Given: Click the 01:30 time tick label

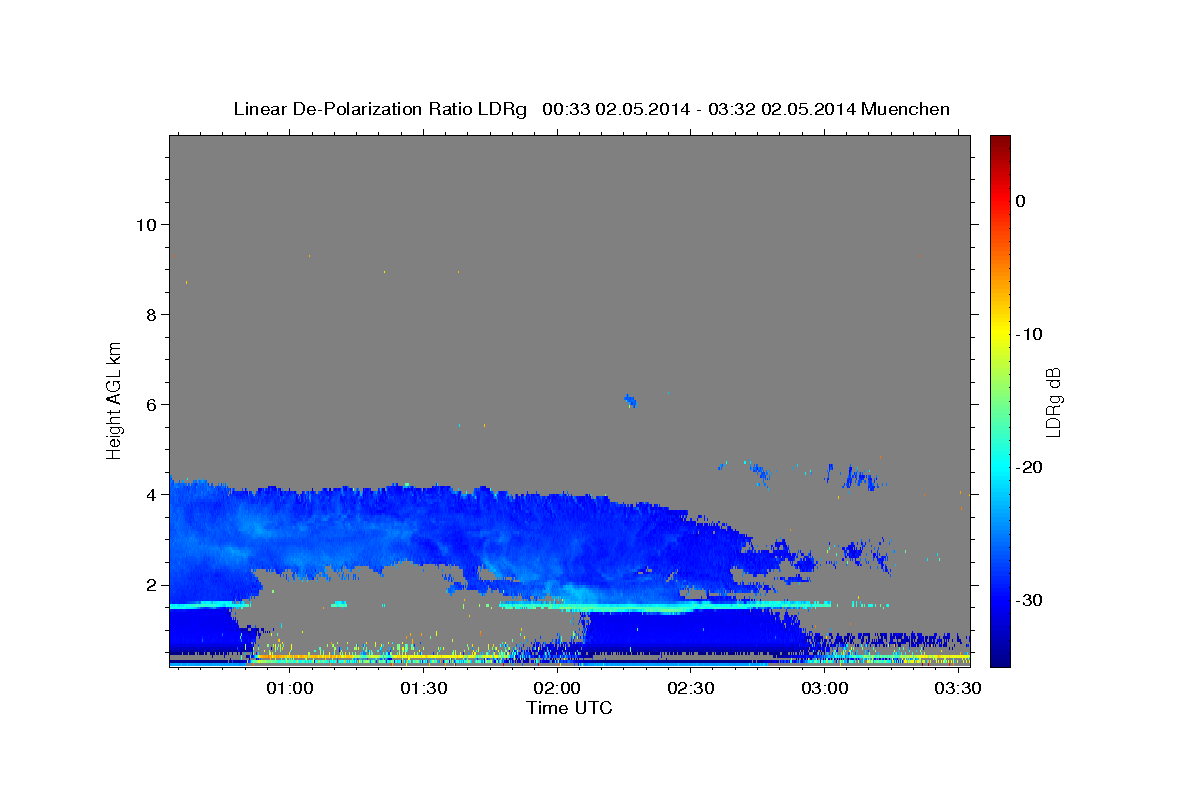Looking at the screenshot, I should (423, 689).
